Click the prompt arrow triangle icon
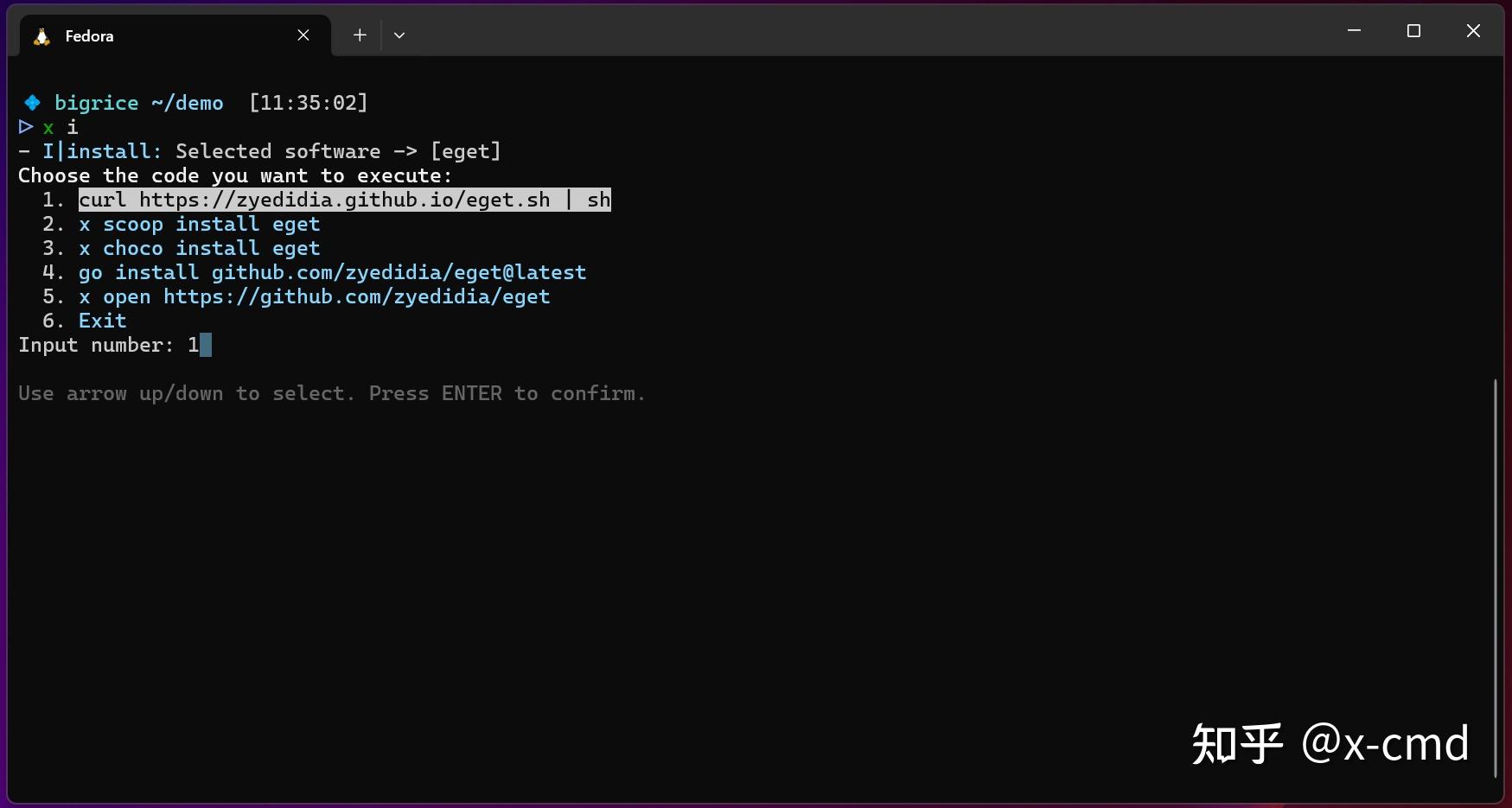 pyautogui.click(x=26, y=127)
